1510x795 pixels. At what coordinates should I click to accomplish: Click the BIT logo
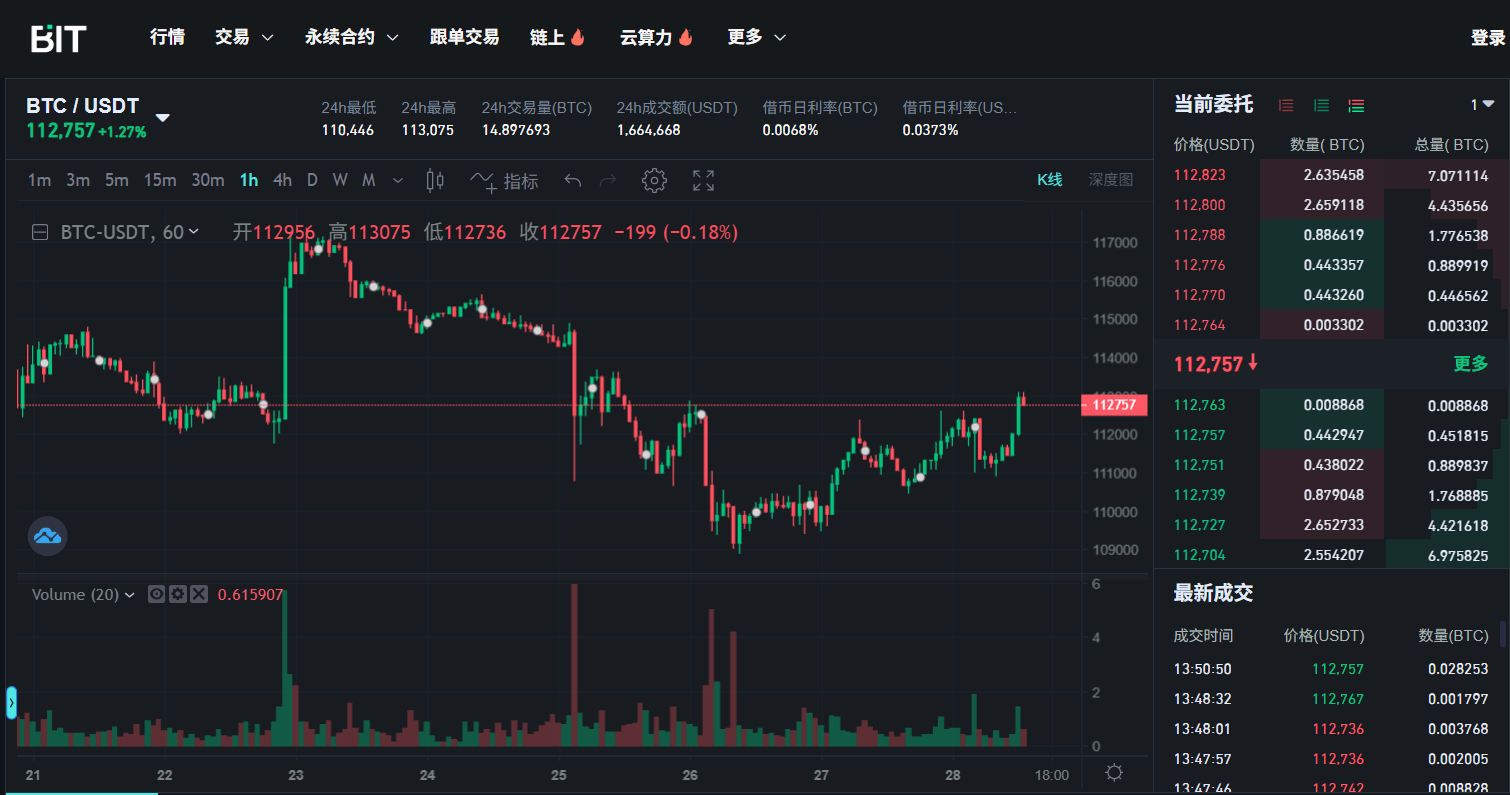point(58,38)
